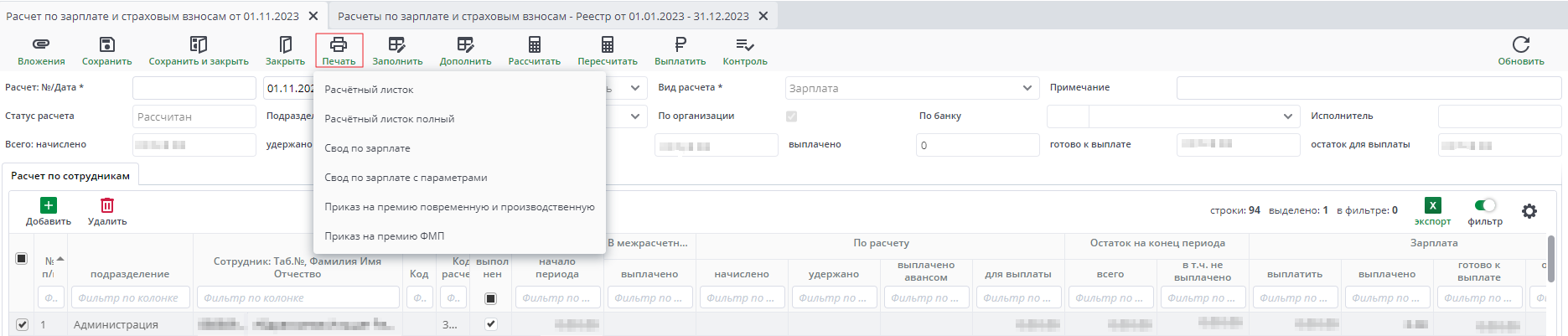Image resolution: width=1568 pixels, height=336 pixels.
Task: Click the Расчет №/Дата number field
Action: [x=194, y=88]
